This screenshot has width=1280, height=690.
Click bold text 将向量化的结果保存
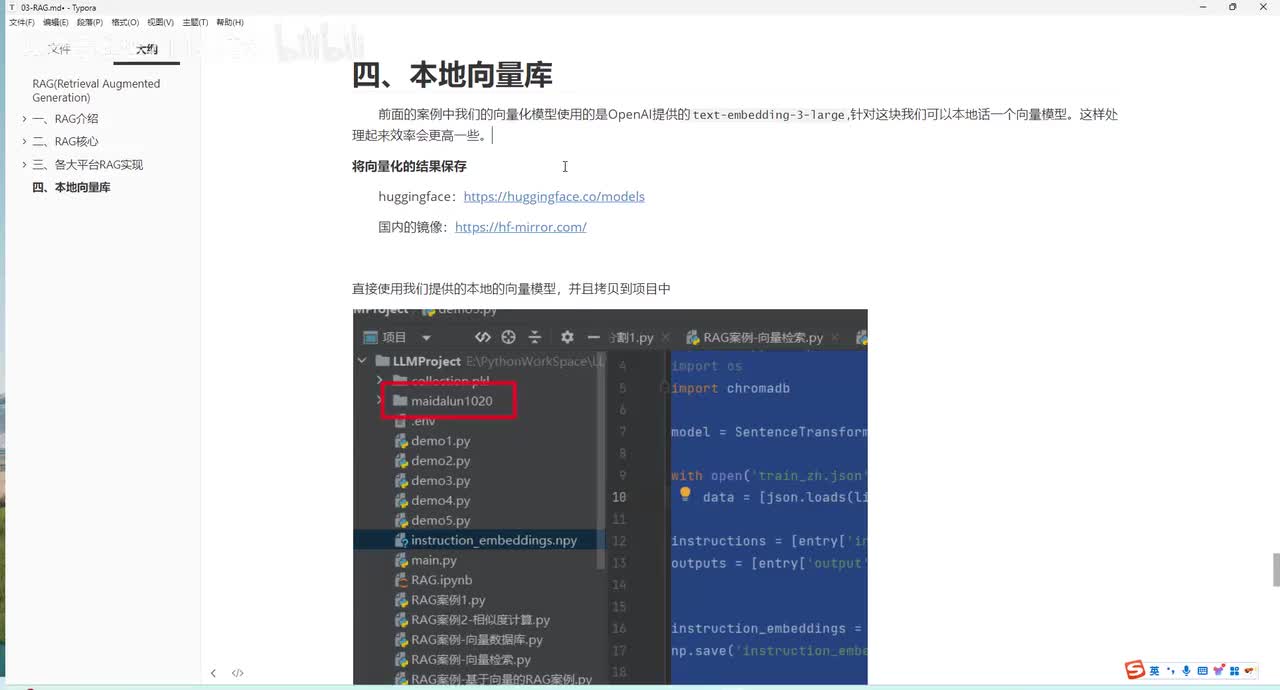point(409,166)
